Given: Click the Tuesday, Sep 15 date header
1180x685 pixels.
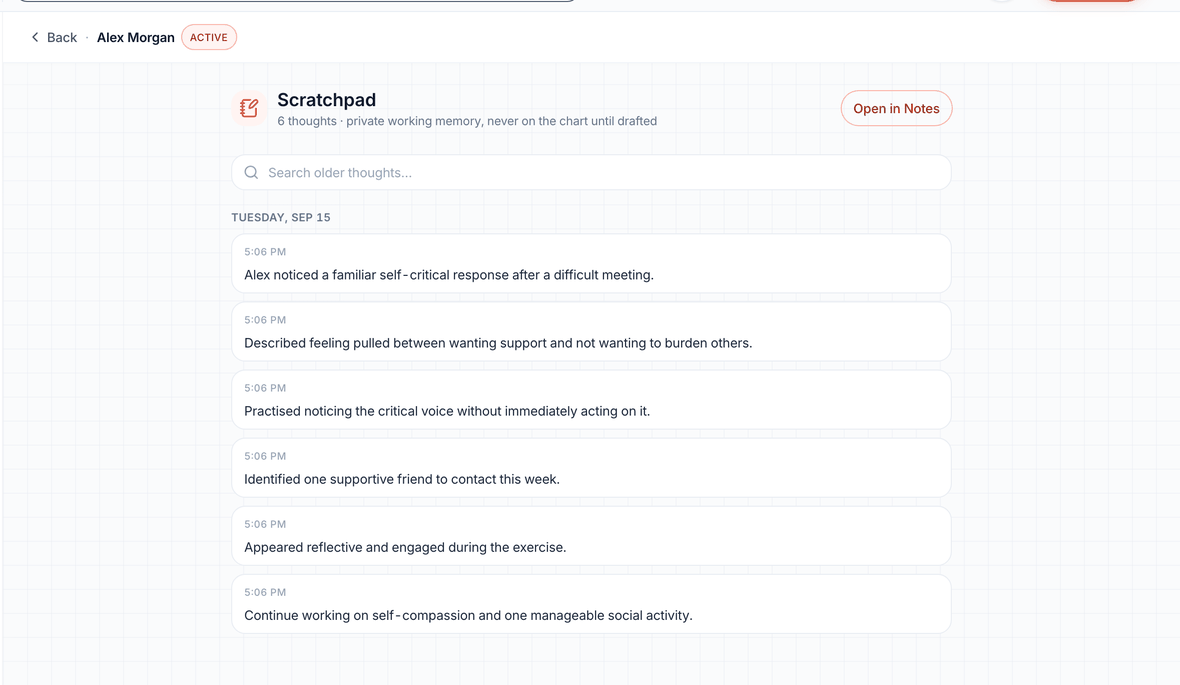Looking at the screenshot, I should coord(281,218).
